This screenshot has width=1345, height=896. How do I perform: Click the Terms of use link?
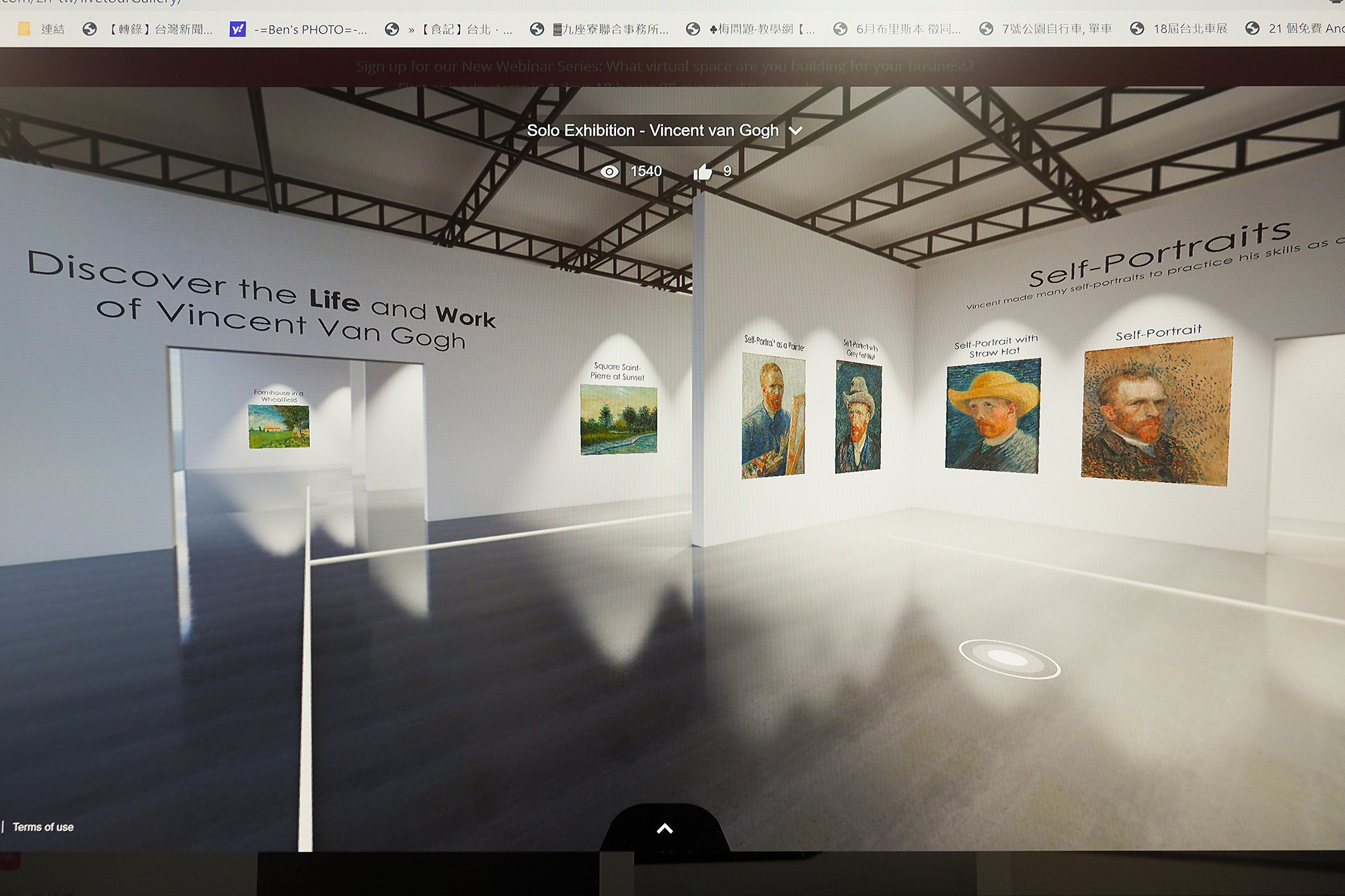(43, 827)
